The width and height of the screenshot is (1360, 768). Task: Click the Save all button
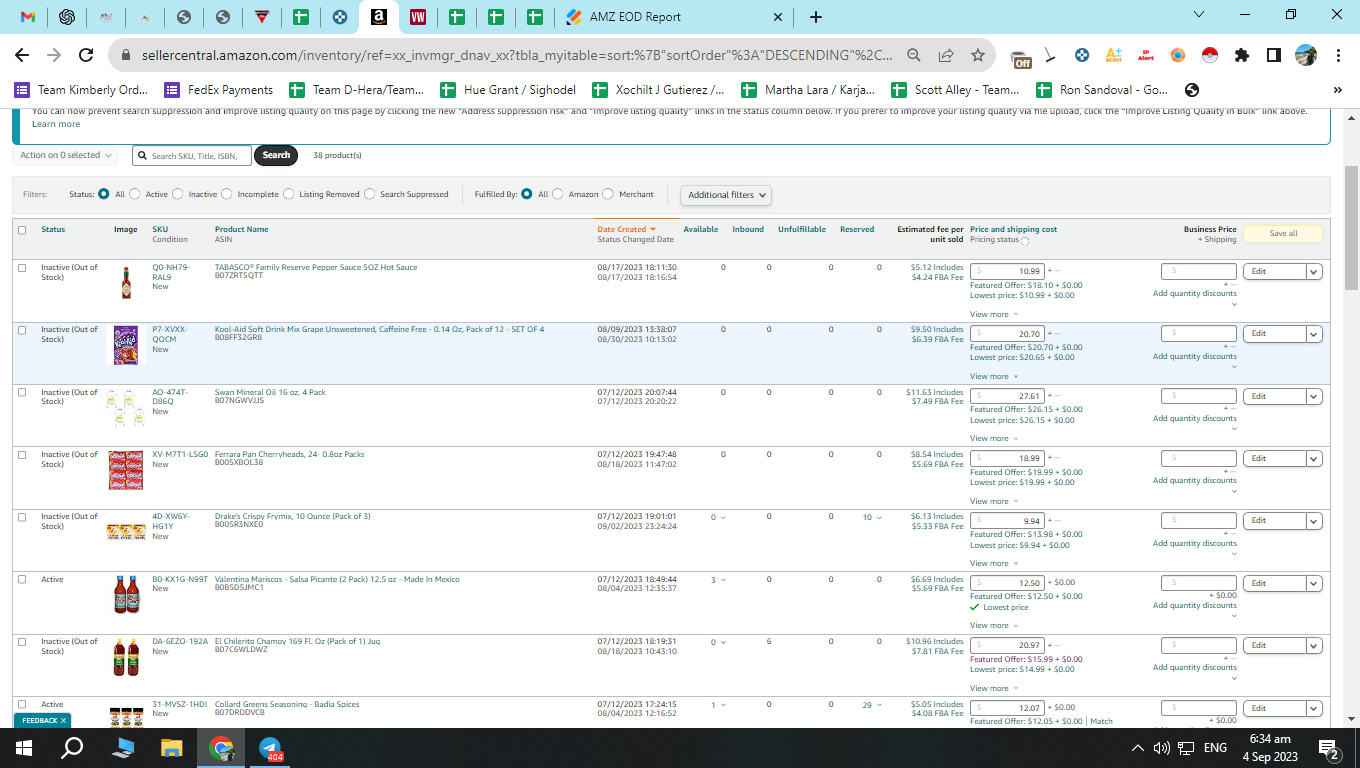pyautogui.click(x=1283, y=233)
